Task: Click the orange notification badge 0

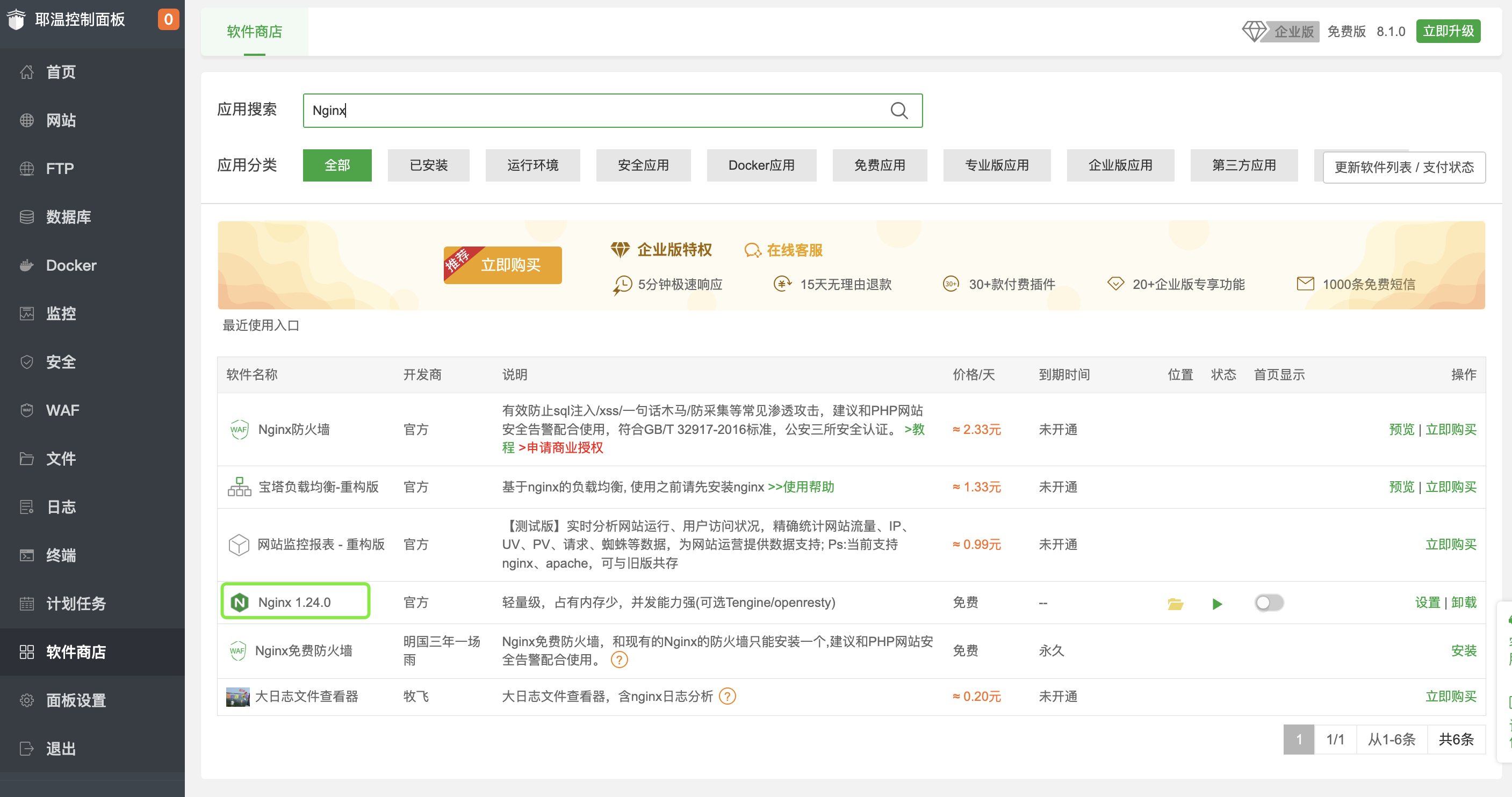Action: 168,19
